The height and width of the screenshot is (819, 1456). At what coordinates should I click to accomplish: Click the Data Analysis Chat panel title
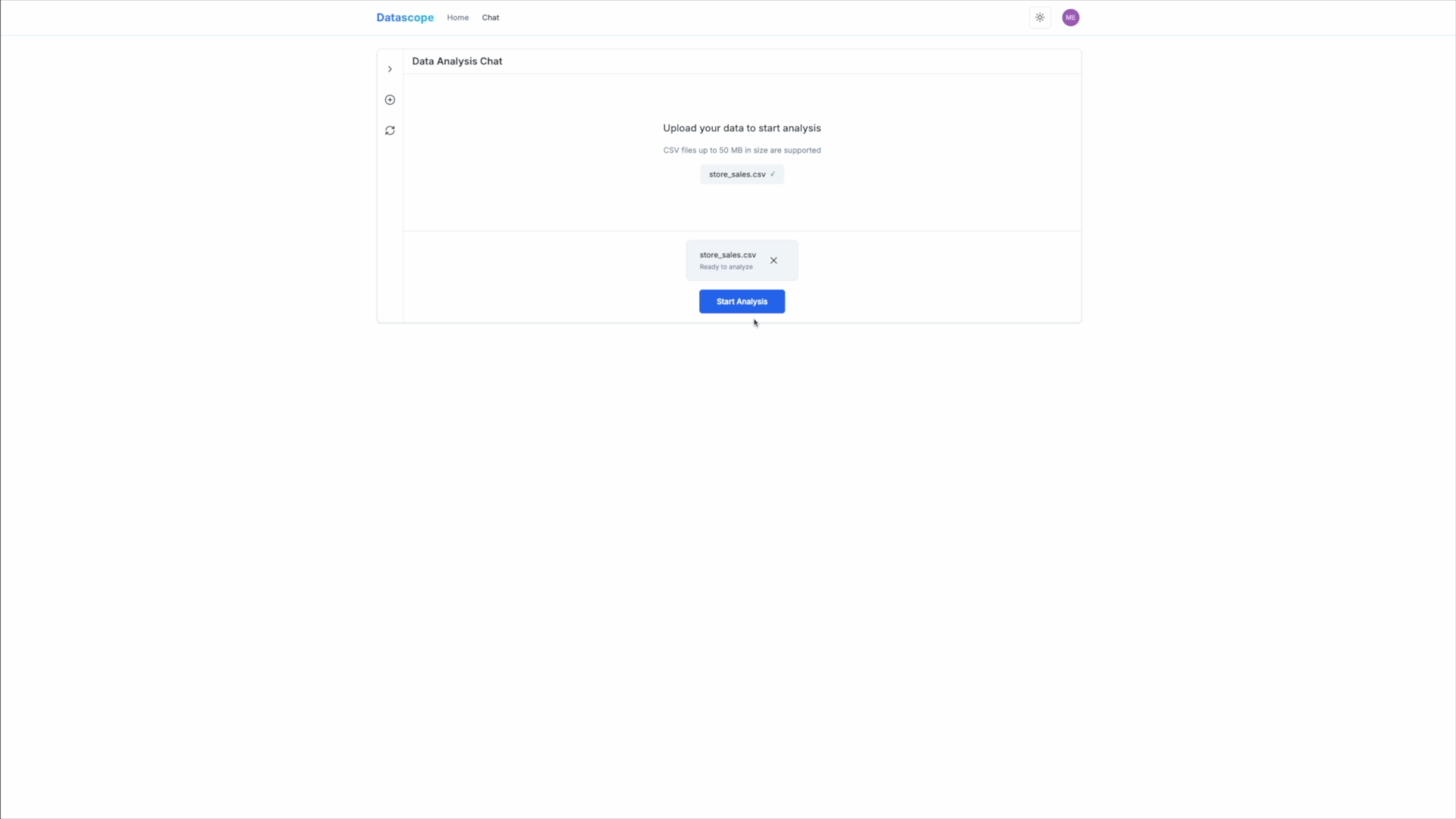tap(457, 61)
